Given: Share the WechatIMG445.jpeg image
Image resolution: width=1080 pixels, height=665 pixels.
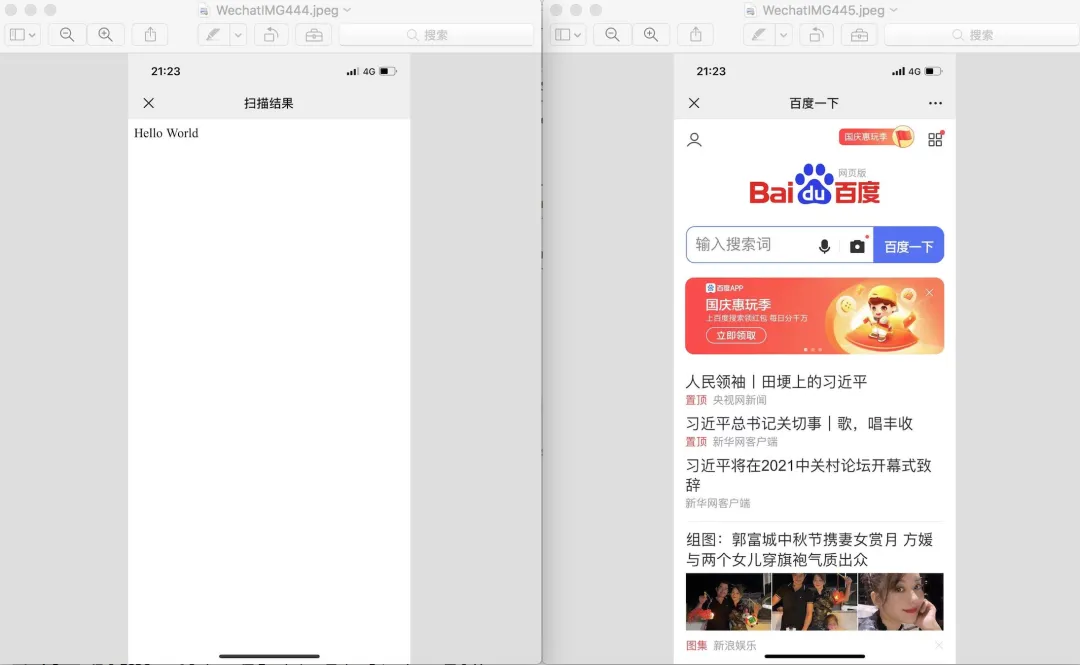Looking at the screenshot, I should (696, 34).
